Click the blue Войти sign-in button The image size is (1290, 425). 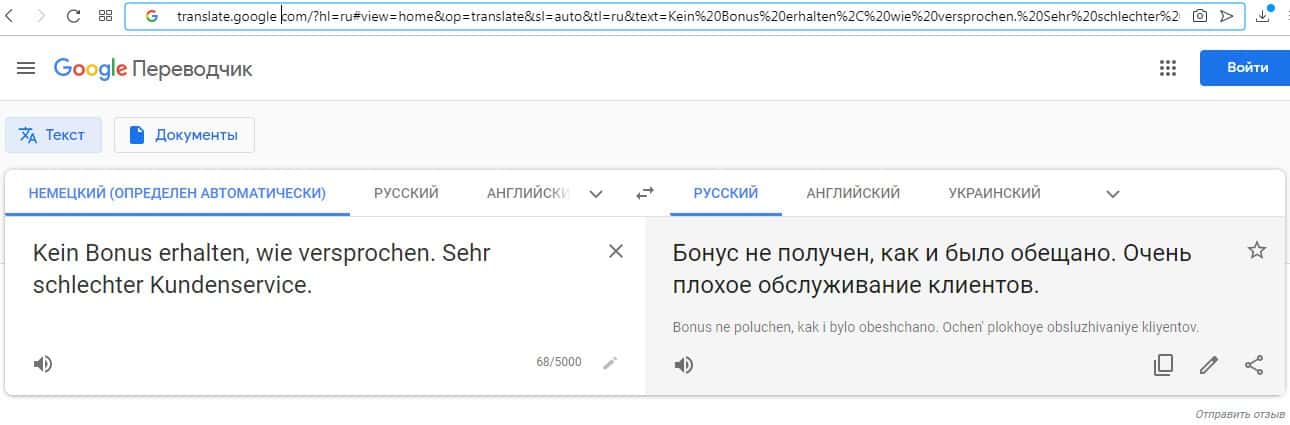1247,68
